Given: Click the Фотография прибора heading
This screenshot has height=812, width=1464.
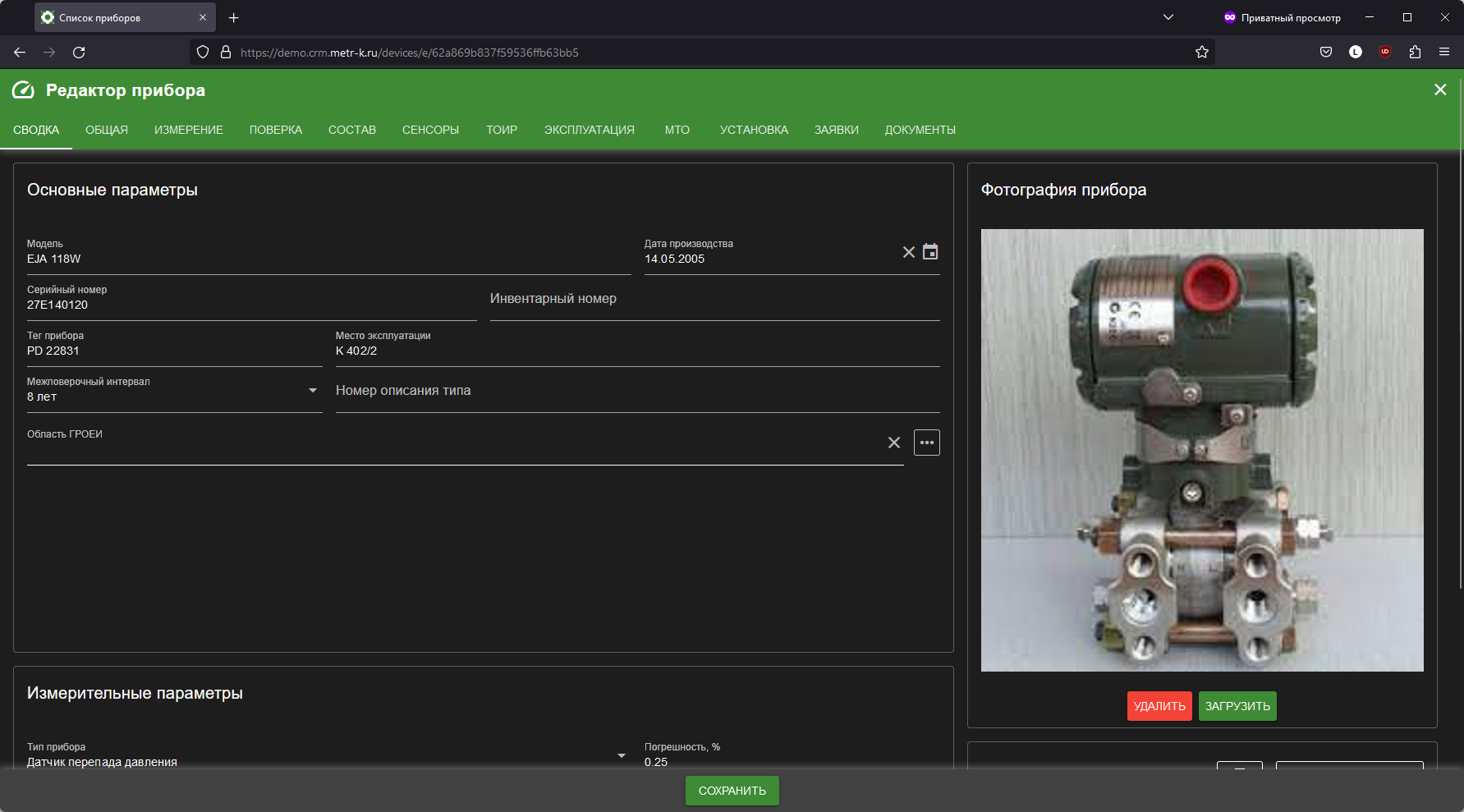Looking at the screenshot, I should (1063, 190).
